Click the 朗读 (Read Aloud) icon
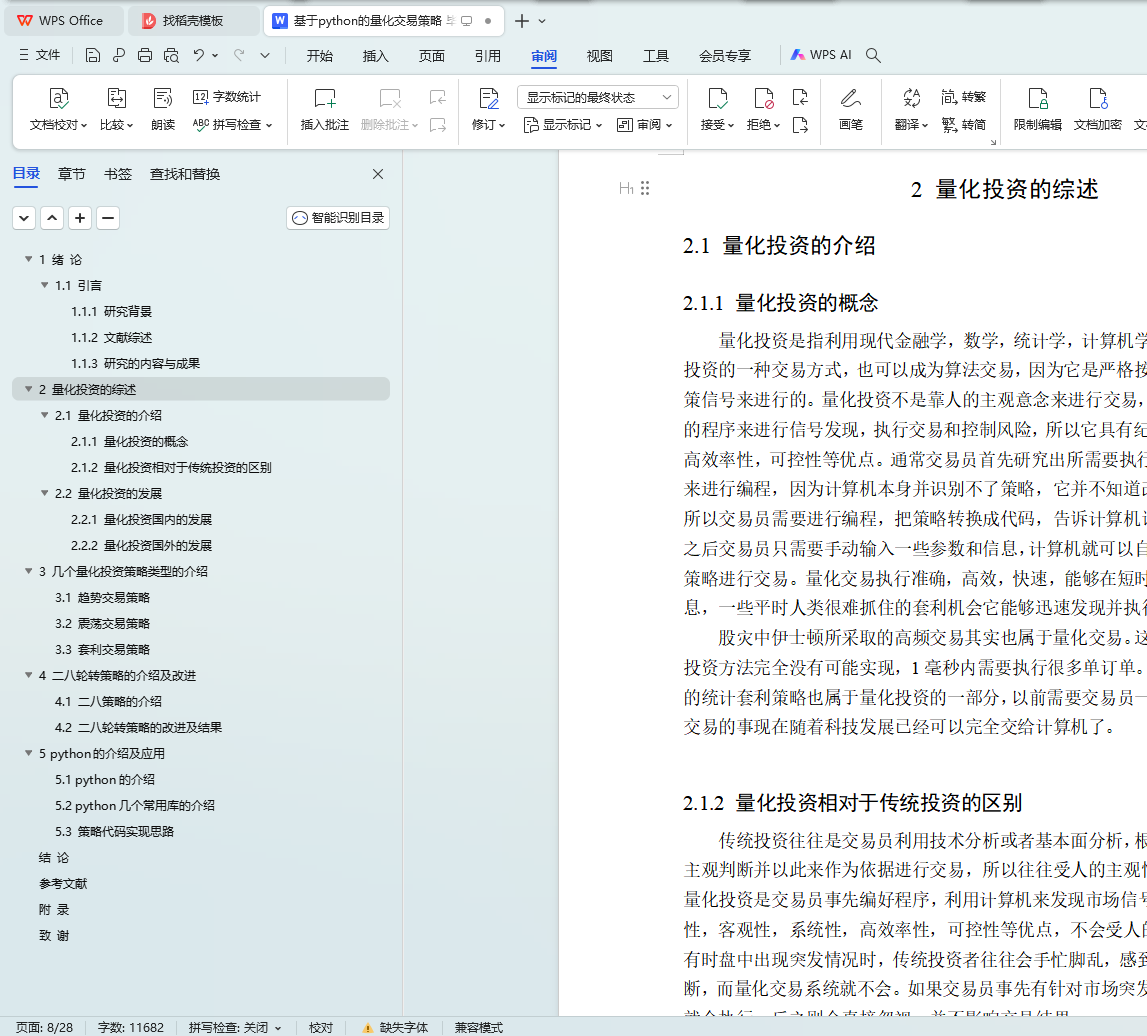Image resolution: width=1147 pixels, height=1036 pixels. tap(163, 99)
